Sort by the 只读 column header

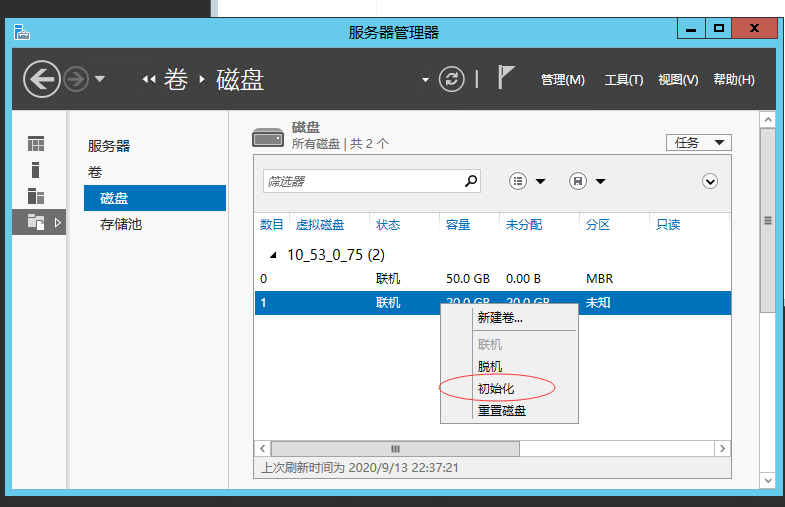pos(668,225)
